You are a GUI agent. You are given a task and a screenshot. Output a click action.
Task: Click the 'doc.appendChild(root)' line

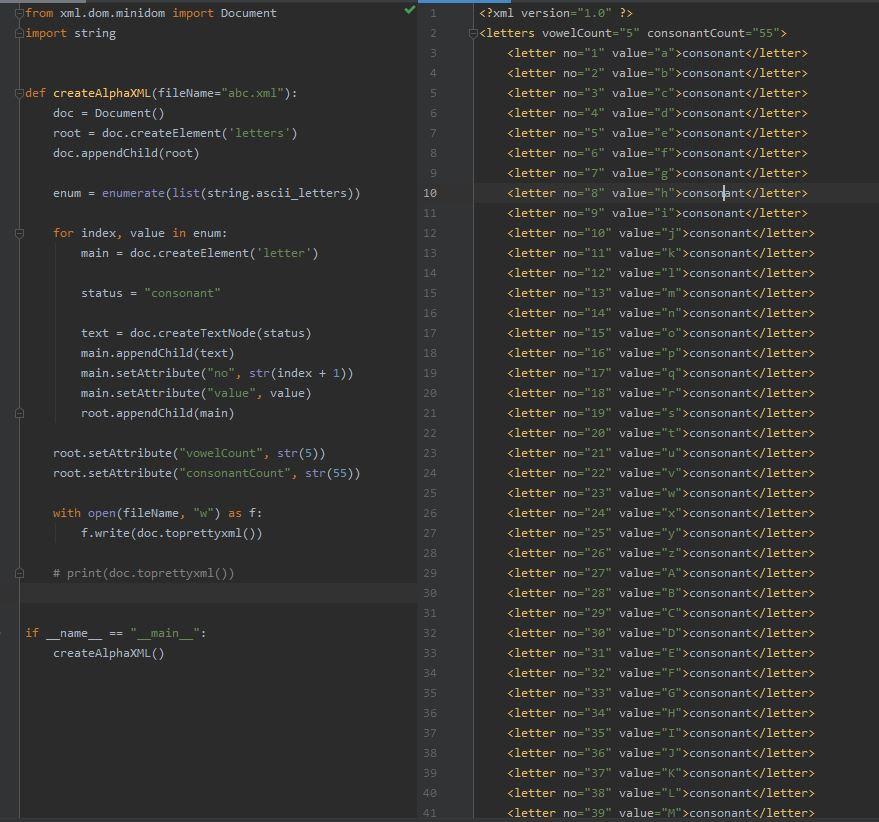pos(126,153)
